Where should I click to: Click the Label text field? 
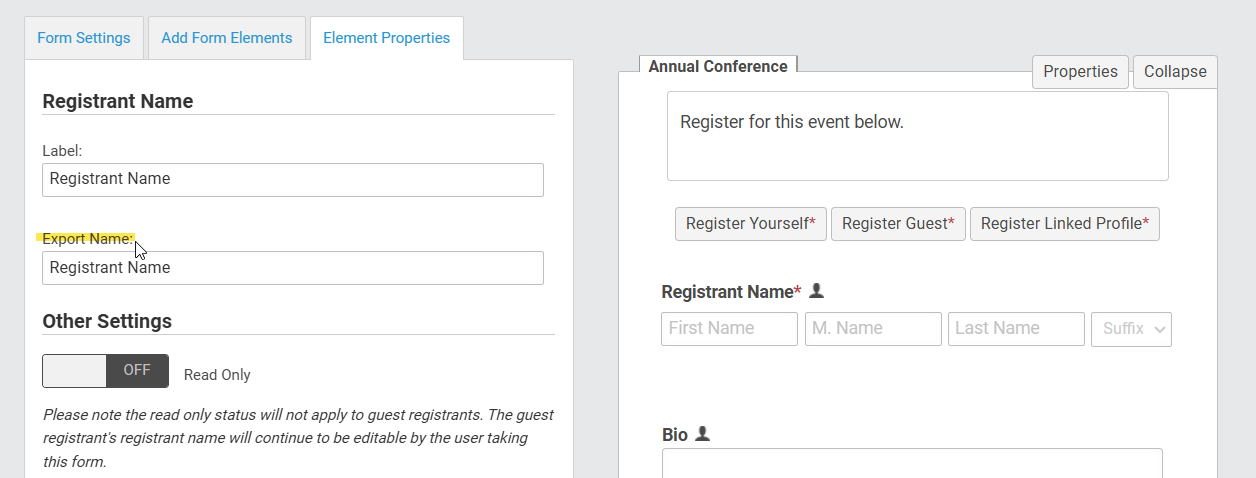click(x=293, y=180)
